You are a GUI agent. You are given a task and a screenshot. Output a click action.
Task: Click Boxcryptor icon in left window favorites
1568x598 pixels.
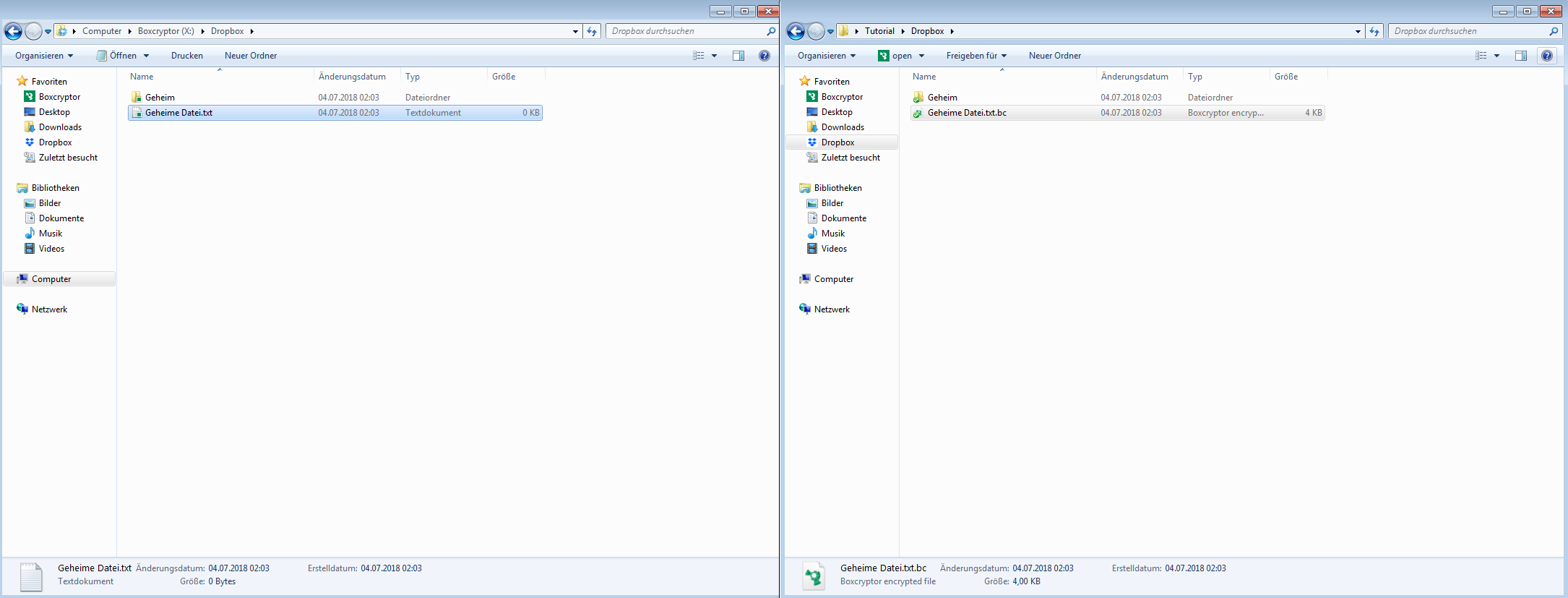30,97
